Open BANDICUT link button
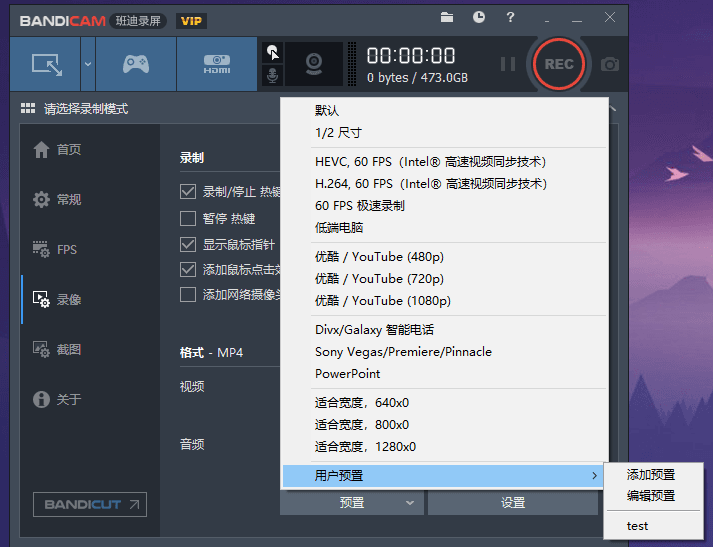The image size is (713, 547). point(90,504)
